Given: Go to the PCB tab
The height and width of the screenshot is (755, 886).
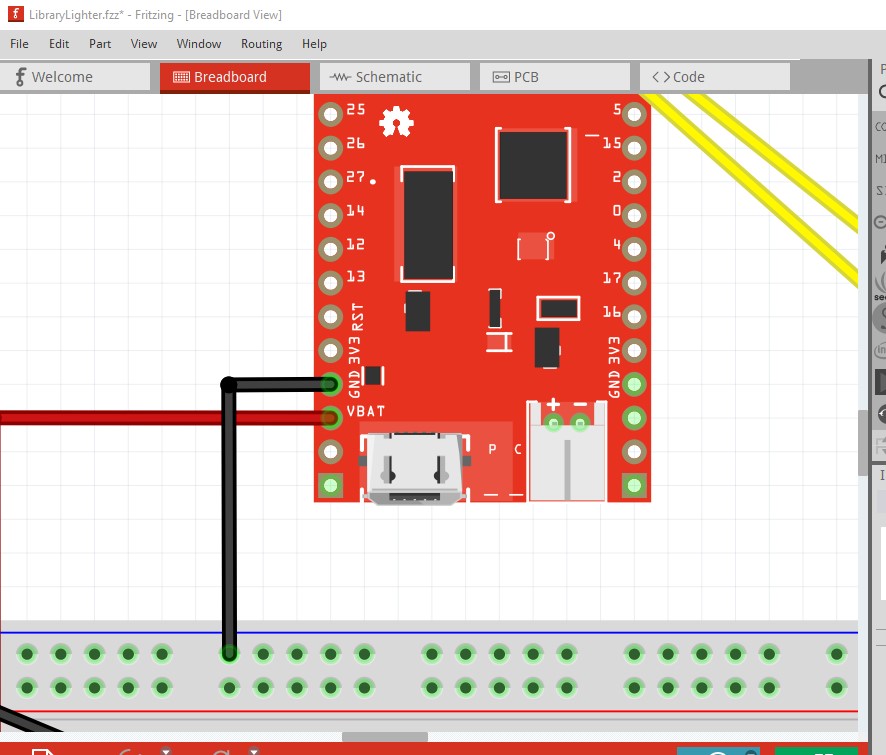Looking at the screenshot, I should (555, 77).
